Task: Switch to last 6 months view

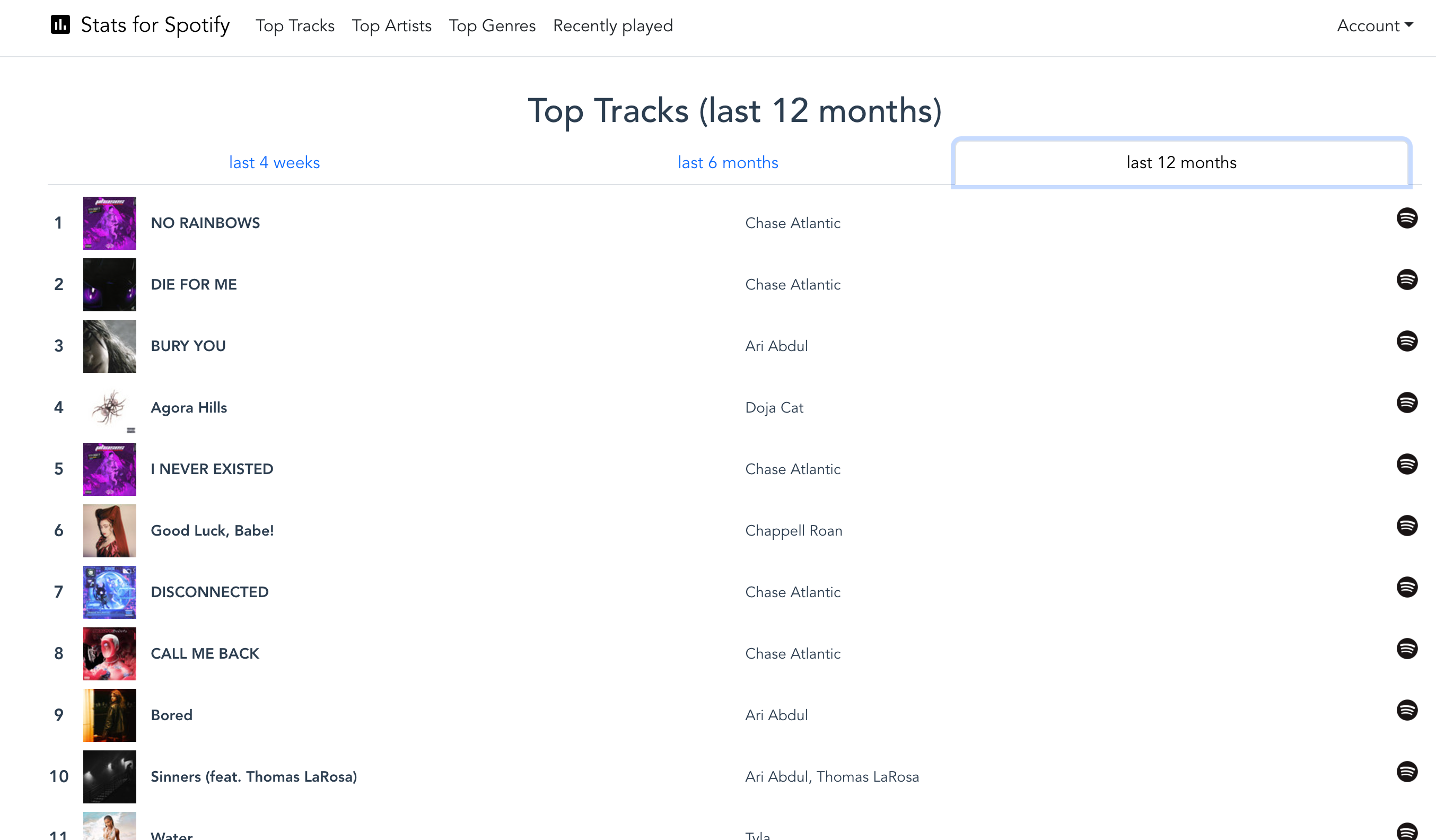Action: pyautogui.click(x=727, y=162)
